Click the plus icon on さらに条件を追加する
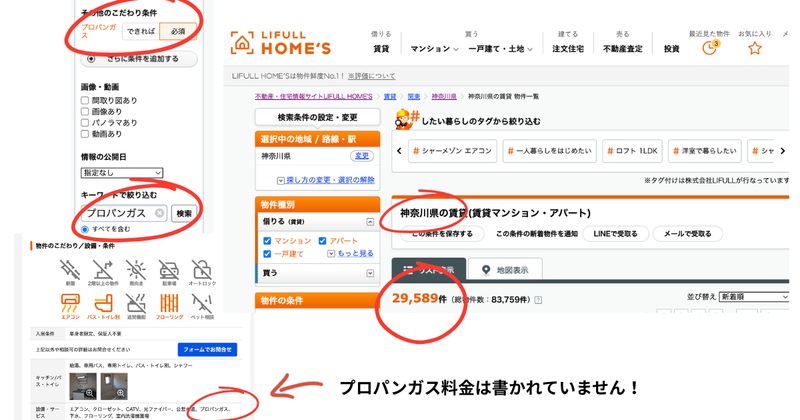 coord(91,59)
